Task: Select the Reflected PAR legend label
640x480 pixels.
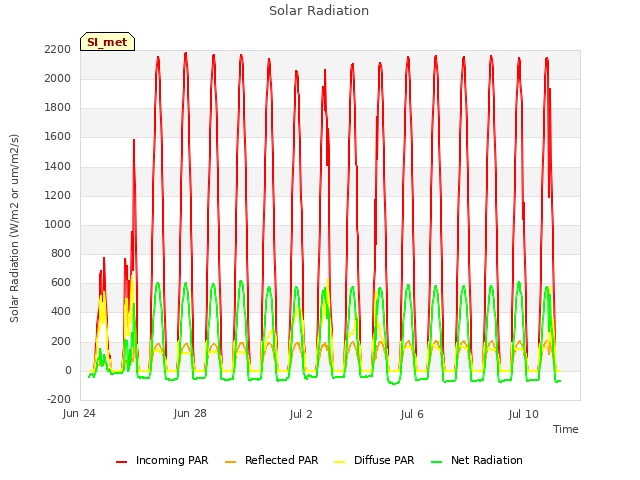Action: tap(281, 460)
